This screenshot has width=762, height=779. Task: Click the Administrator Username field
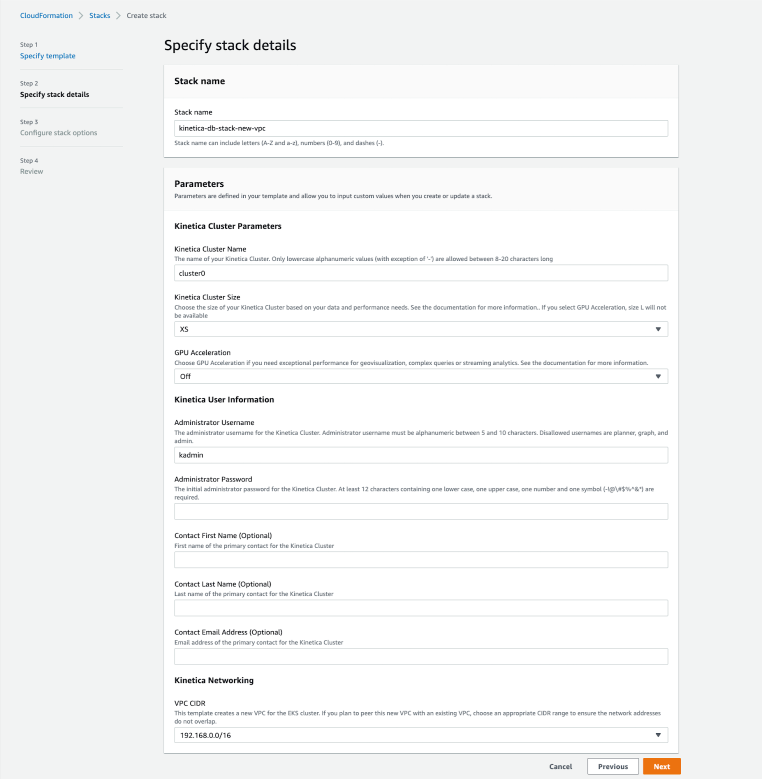point(421,455)
